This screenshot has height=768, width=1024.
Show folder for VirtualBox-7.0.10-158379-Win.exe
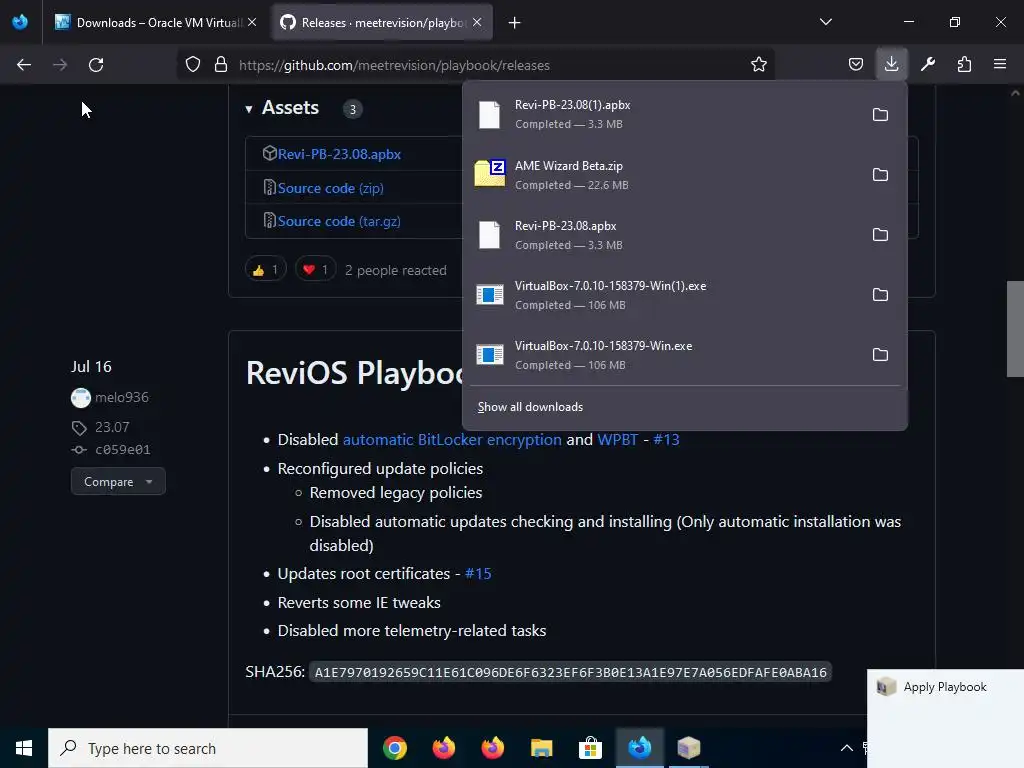click(x=880, y=355)
